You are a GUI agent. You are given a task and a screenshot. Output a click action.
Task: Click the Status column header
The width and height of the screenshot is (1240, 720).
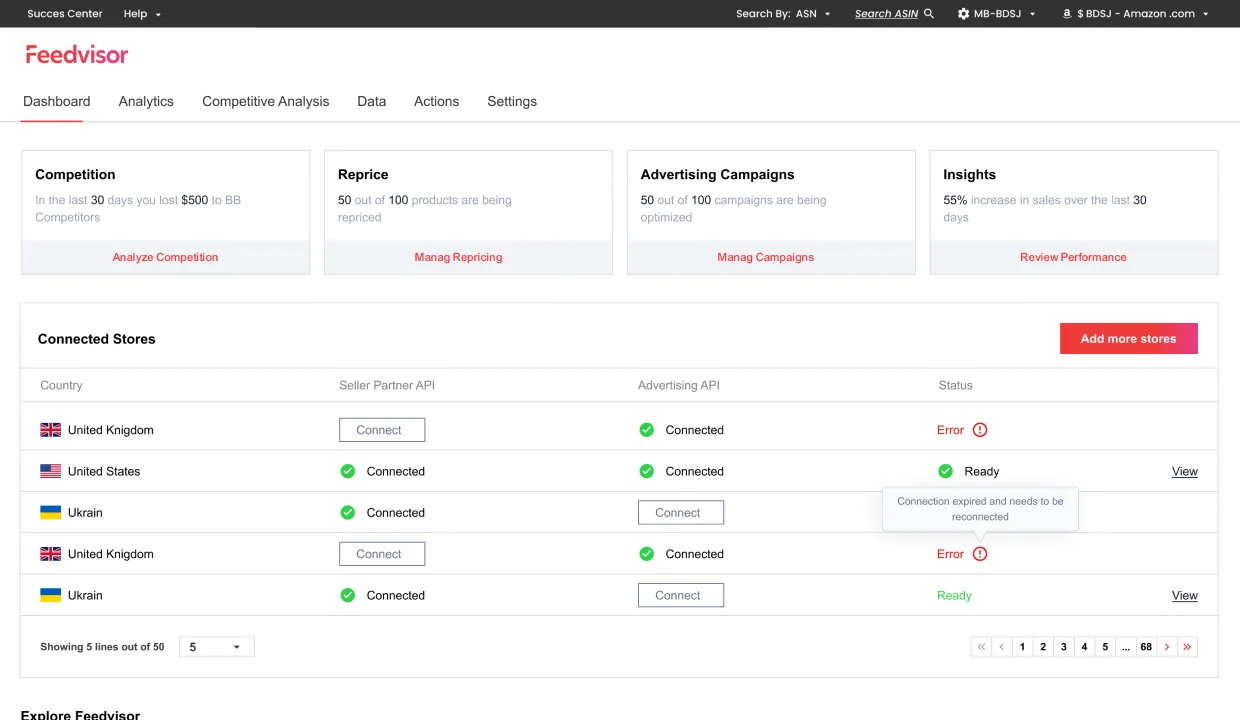coord(955,385)
